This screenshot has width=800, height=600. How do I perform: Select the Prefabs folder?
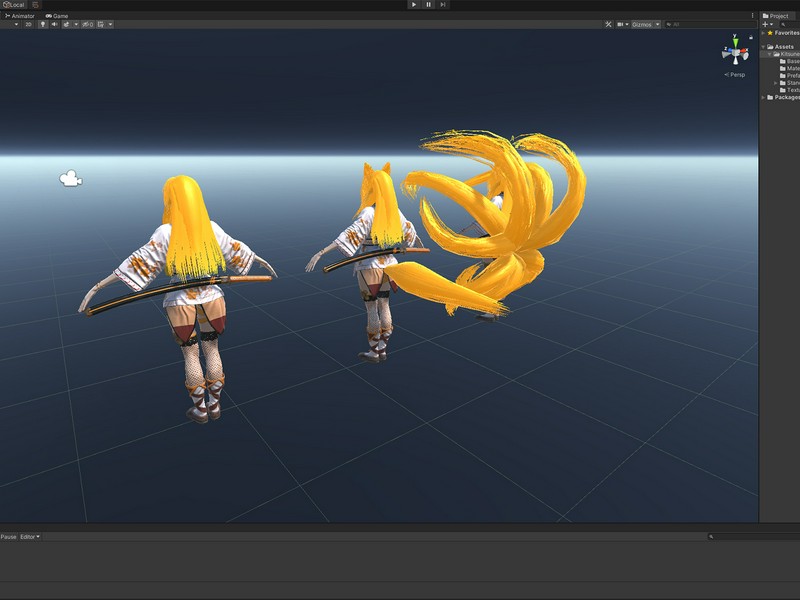click(790, 75)
